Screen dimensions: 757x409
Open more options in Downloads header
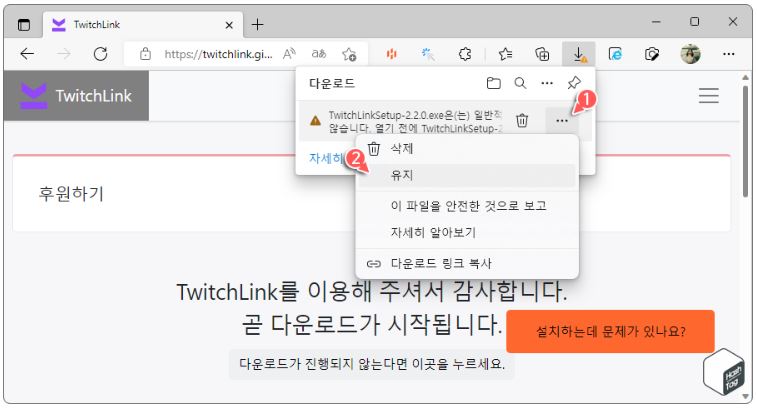click(x=547, y=83)
